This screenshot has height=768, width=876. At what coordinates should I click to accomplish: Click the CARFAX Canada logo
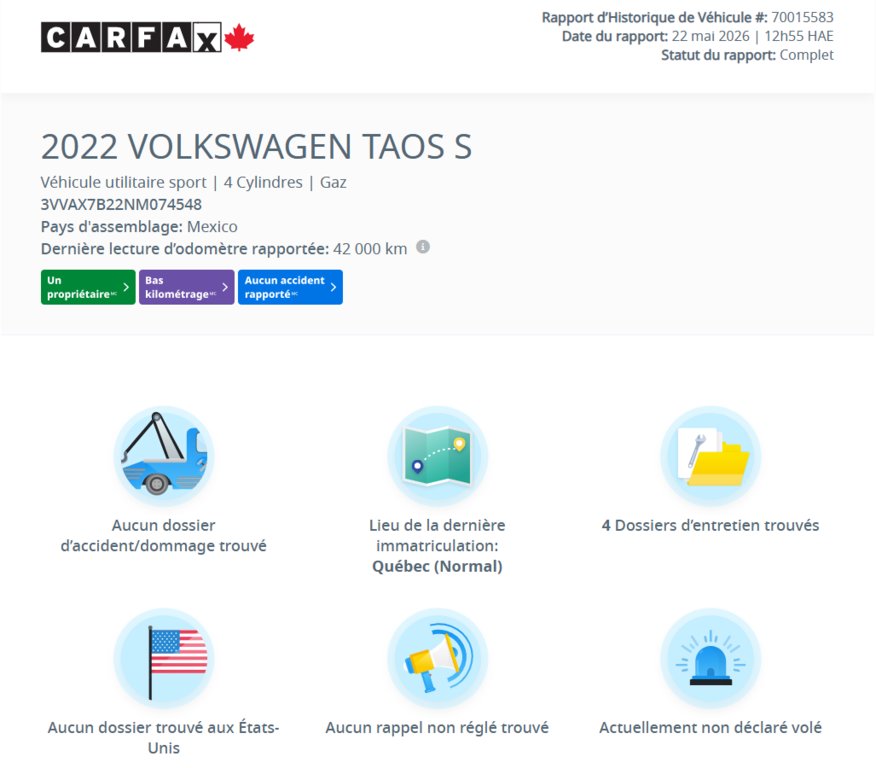[147, 37]
